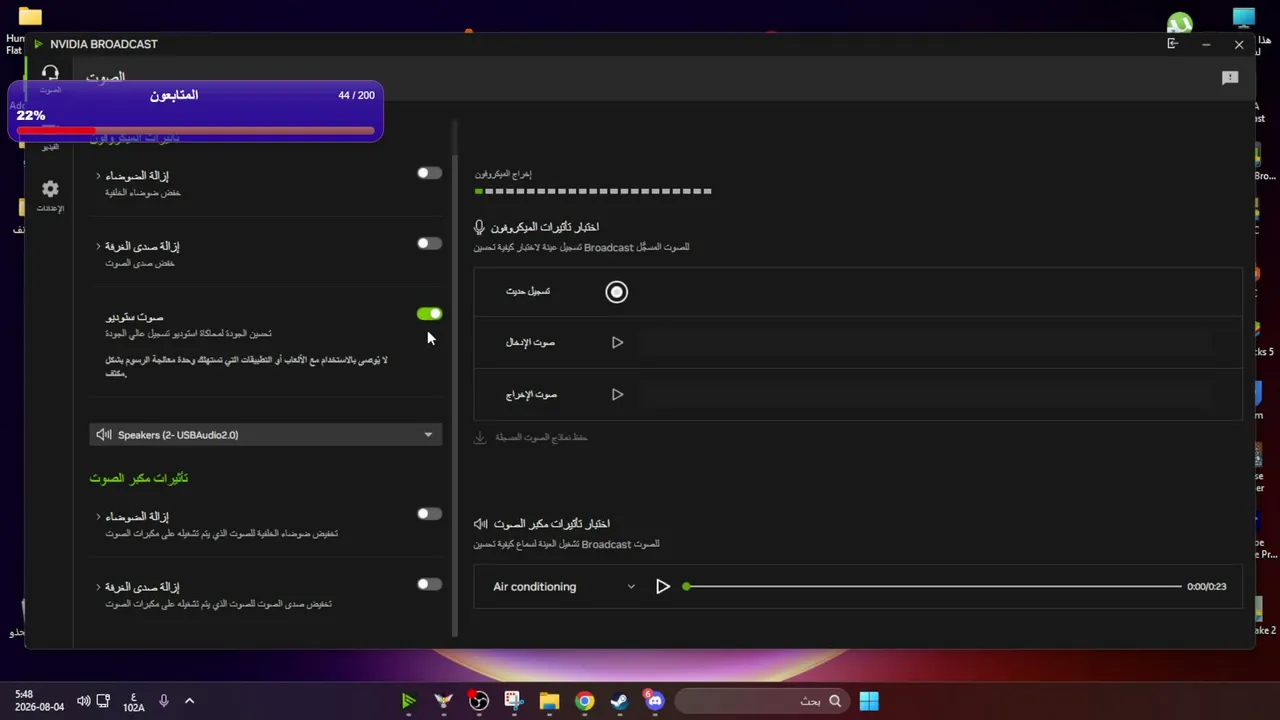
Task: Expand microphone noise removal chevron
Action: (x=98, y=176)
